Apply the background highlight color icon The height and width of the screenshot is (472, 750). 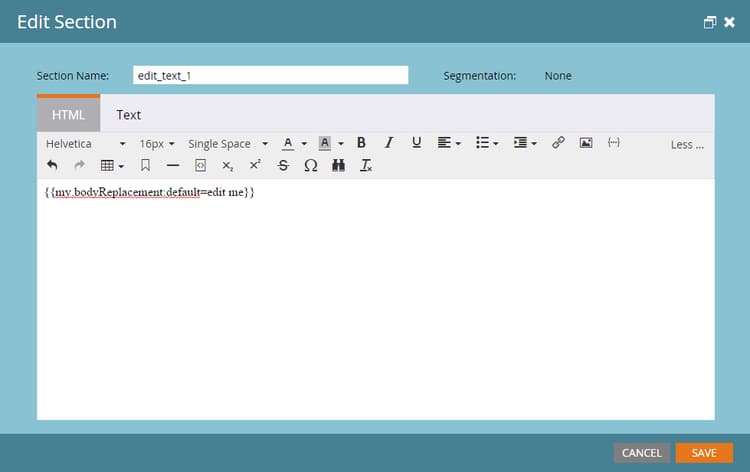(325, 143)
